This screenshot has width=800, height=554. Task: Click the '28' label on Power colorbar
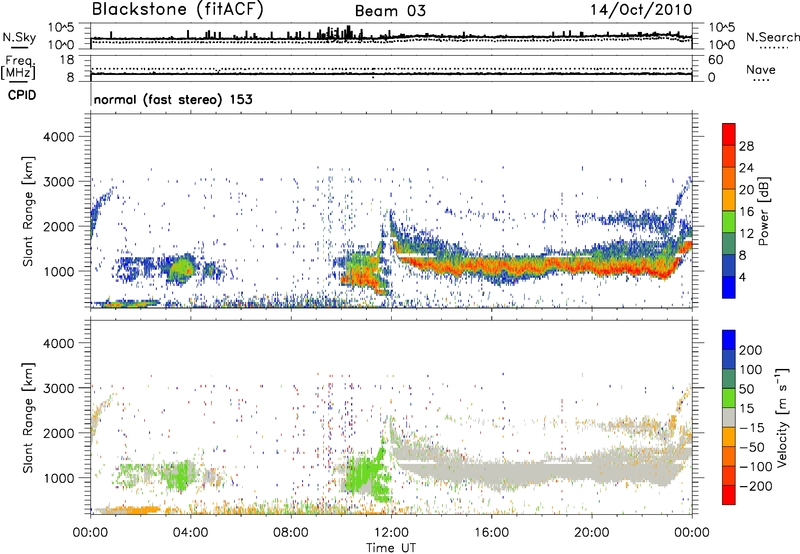tap(746, 146)
